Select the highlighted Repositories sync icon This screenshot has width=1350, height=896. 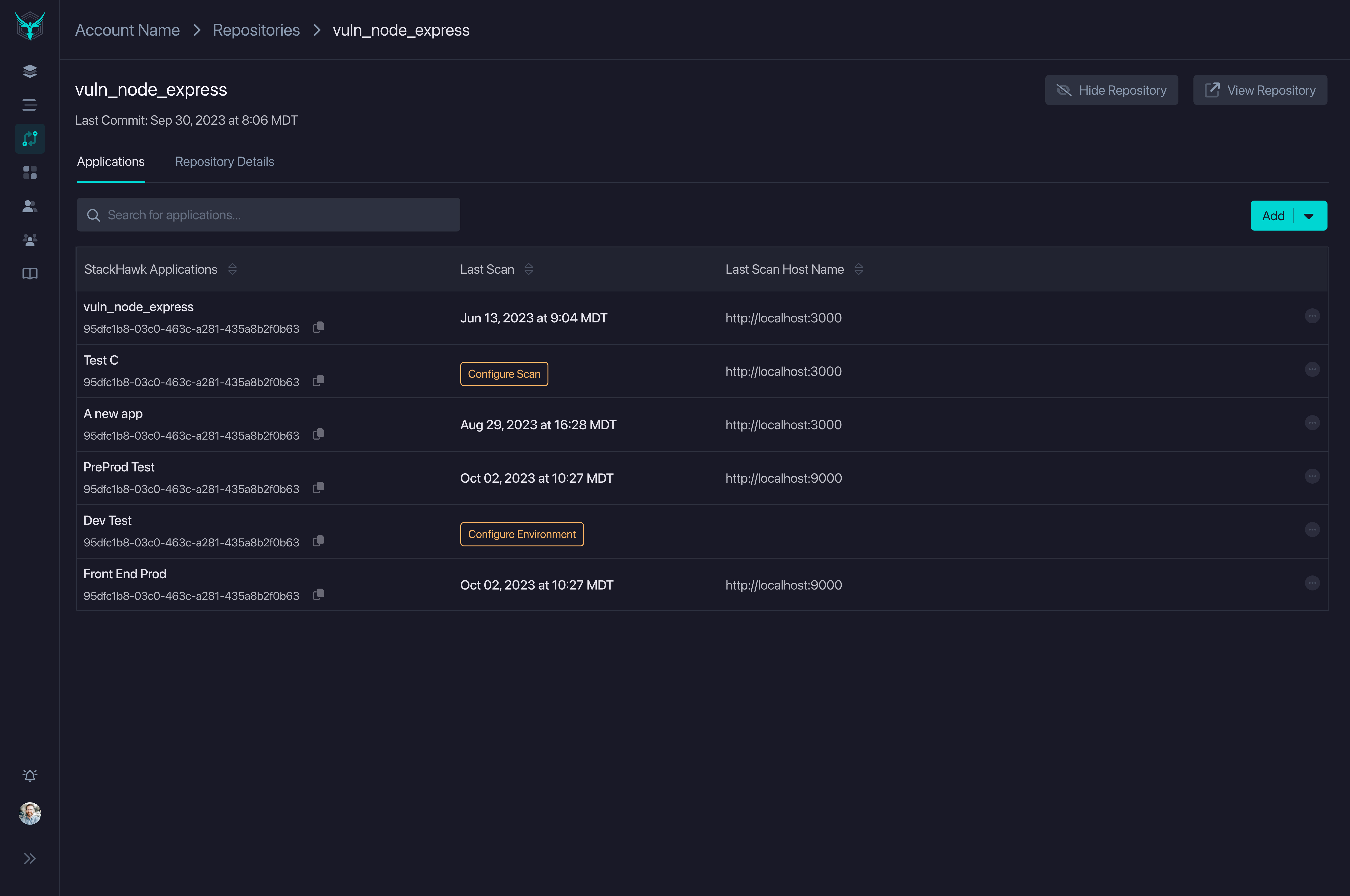pyautogui.click(x=30, y=138)
